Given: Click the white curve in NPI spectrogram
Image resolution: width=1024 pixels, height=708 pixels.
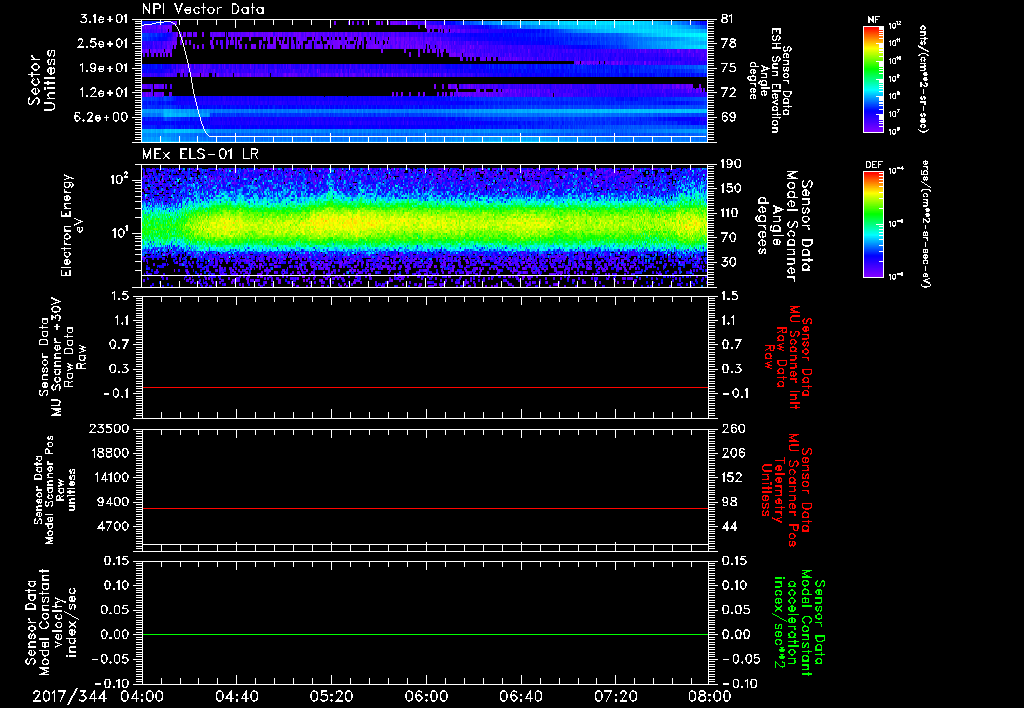Looking at the screenshot, I should [191, 78].
